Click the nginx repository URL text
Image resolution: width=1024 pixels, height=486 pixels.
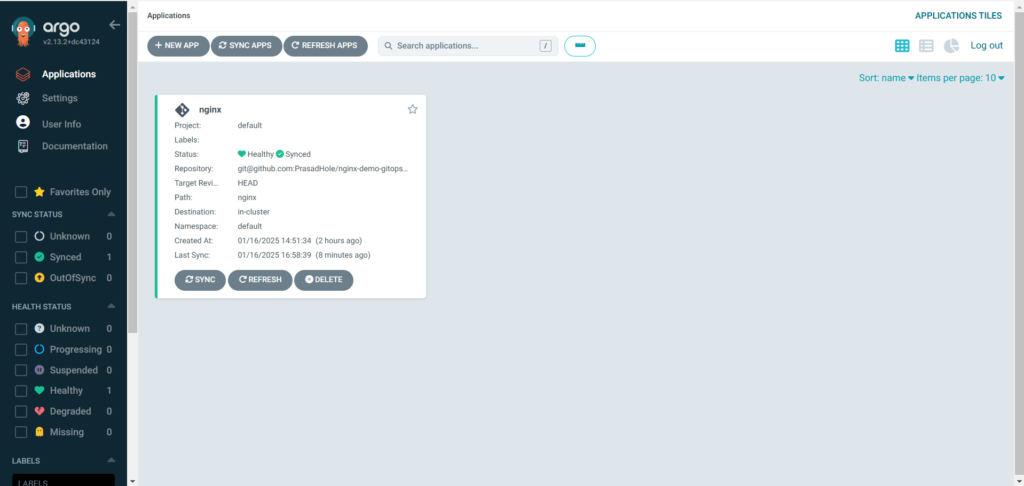tap(323, 169)
